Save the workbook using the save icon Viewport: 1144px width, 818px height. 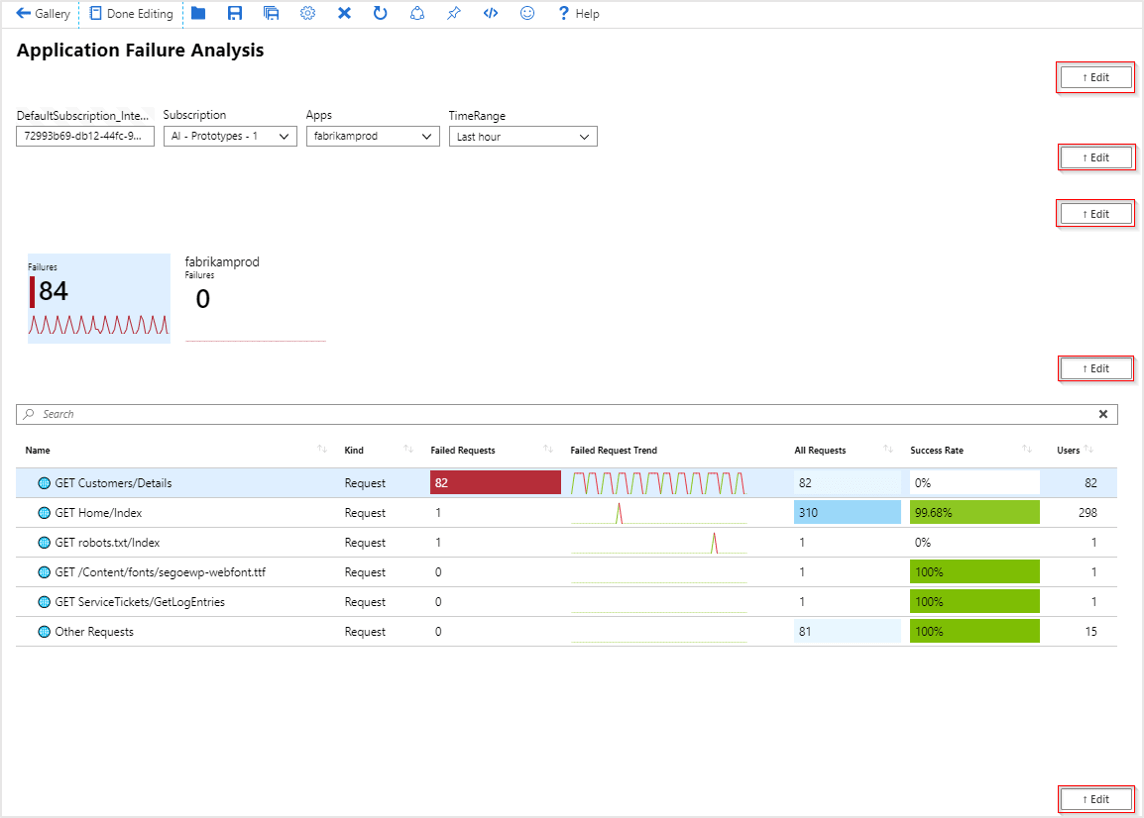coord(235,13)
